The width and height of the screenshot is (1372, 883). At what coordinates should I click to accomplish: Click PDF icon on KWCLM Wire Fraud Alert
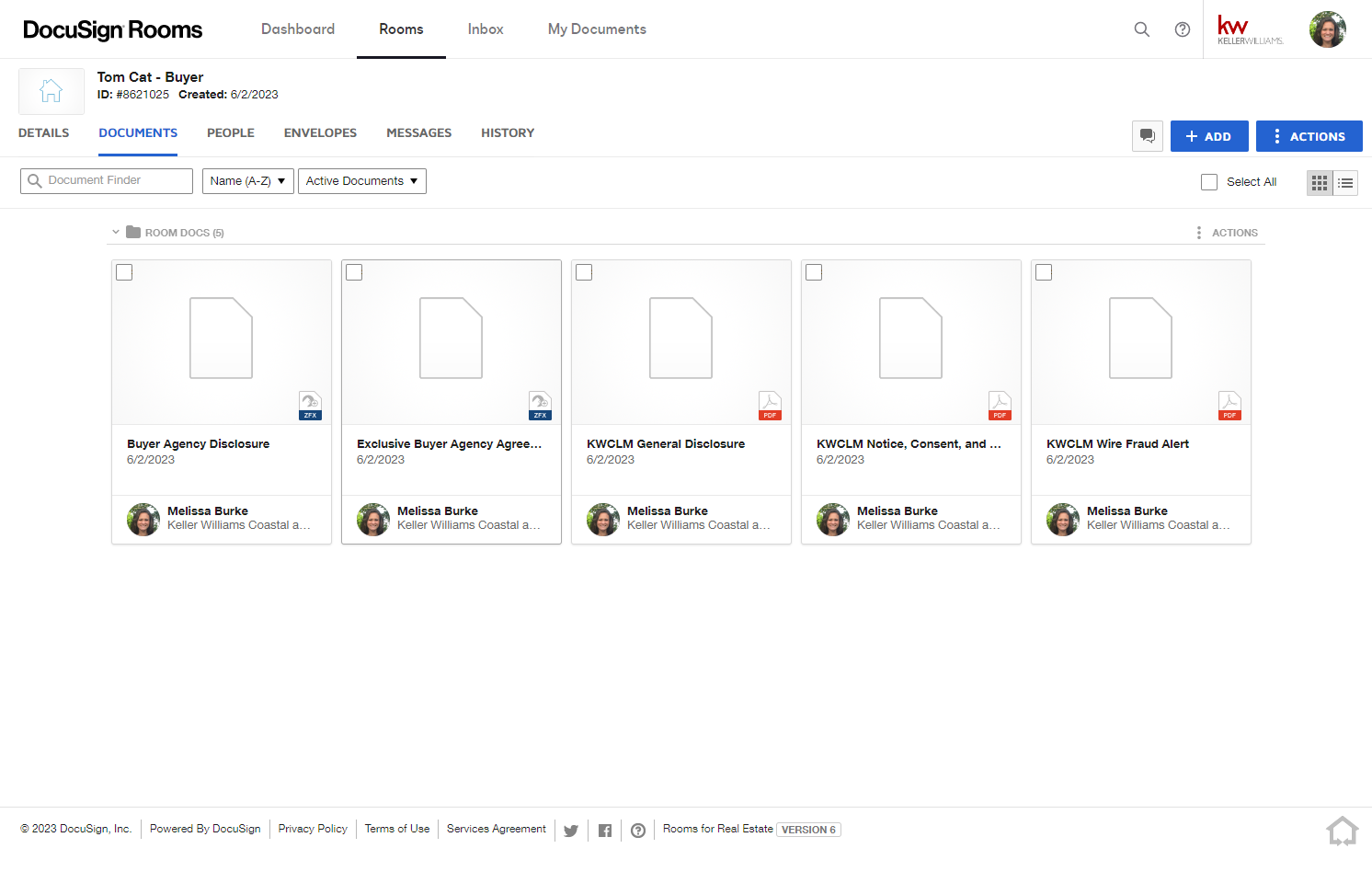(1229, 406)
